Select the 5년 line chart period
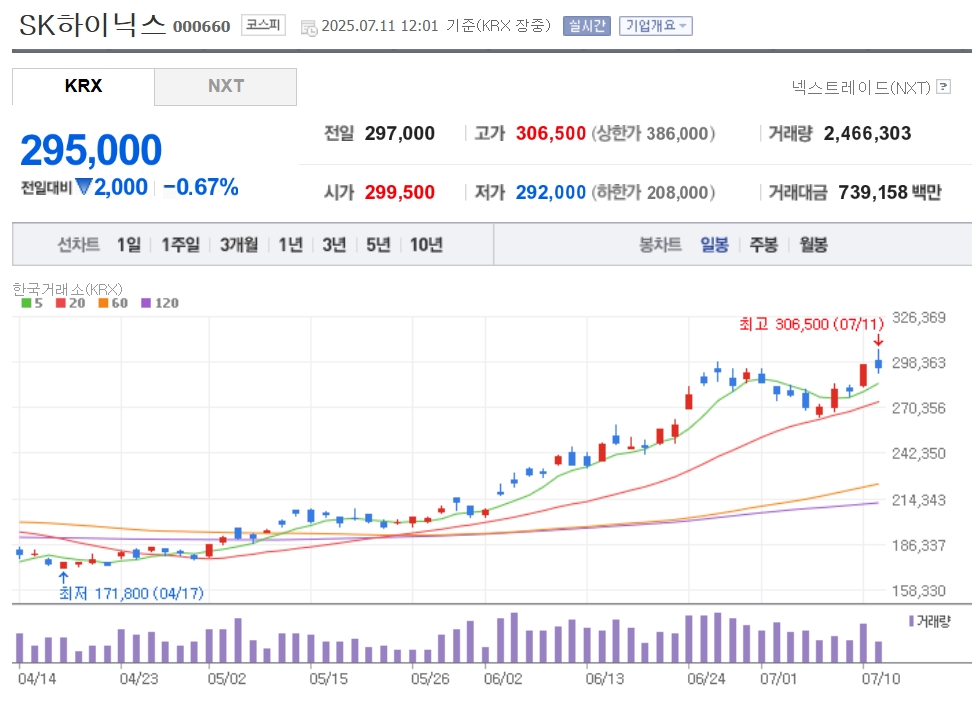Viewport: 972px width, 713px height. 378,244
